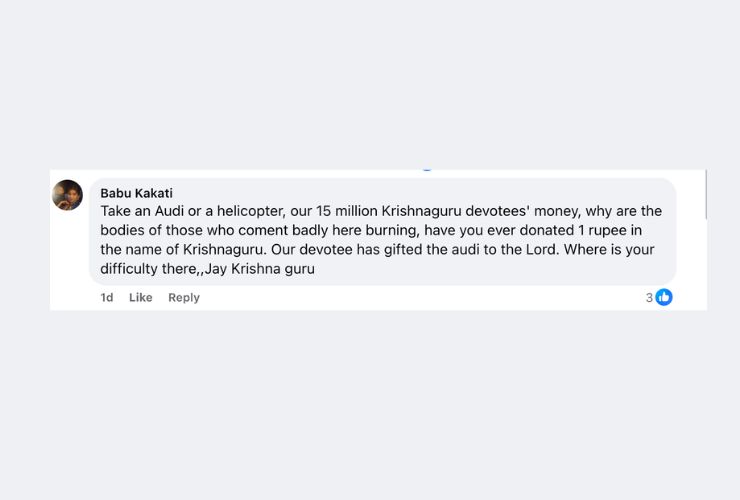Visit Babu Kakati's profile via name
The height and width of the screenshot is (500, 740).
click(136, 193)
